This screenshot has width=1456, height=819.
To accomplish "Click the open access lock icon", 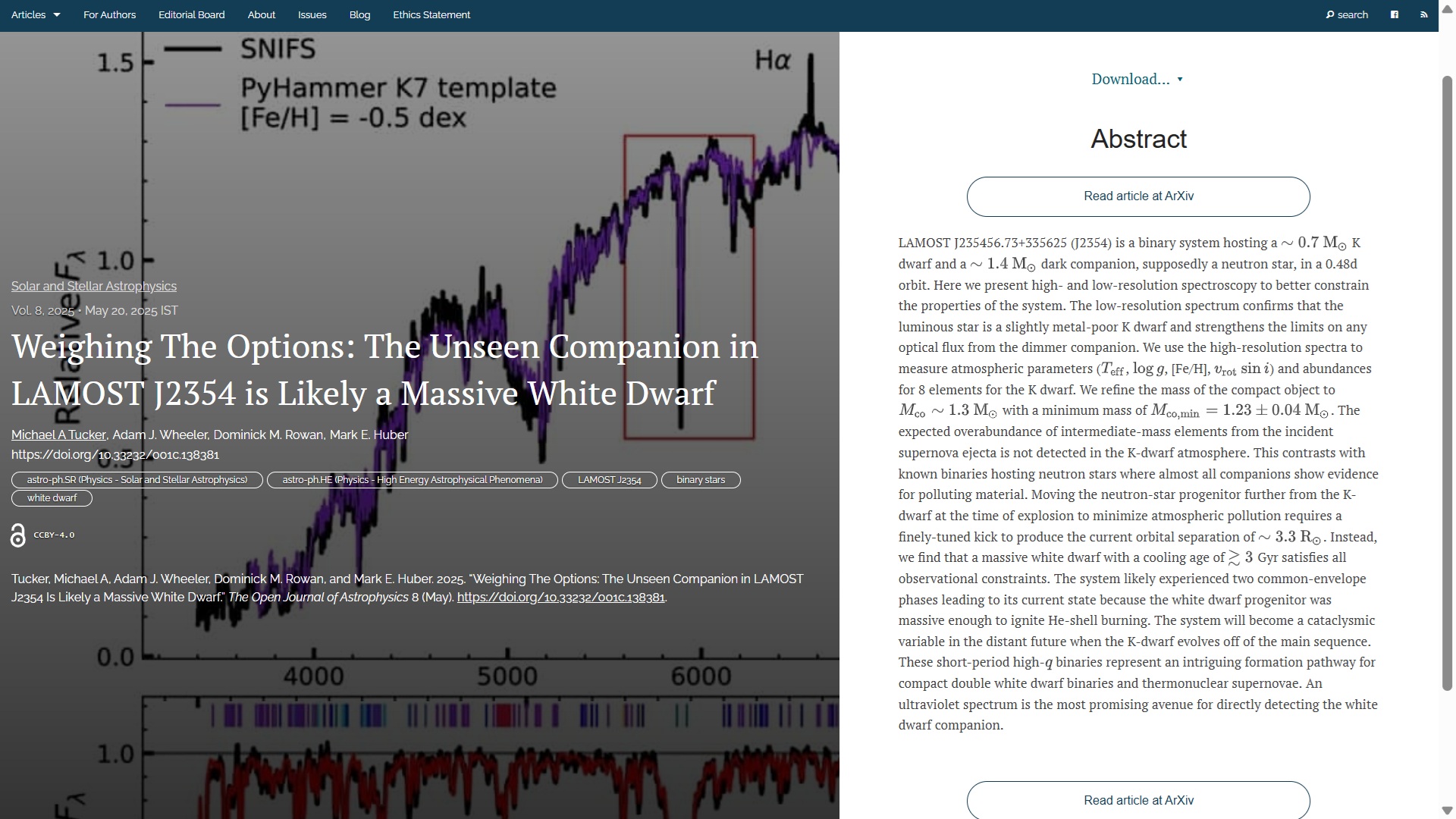I will (x=18, y=535).
